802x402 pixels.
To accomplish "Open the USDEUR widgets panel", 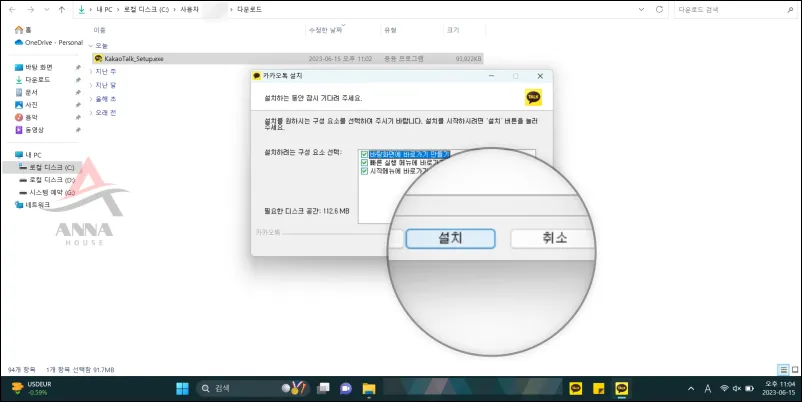I will 32,389.
